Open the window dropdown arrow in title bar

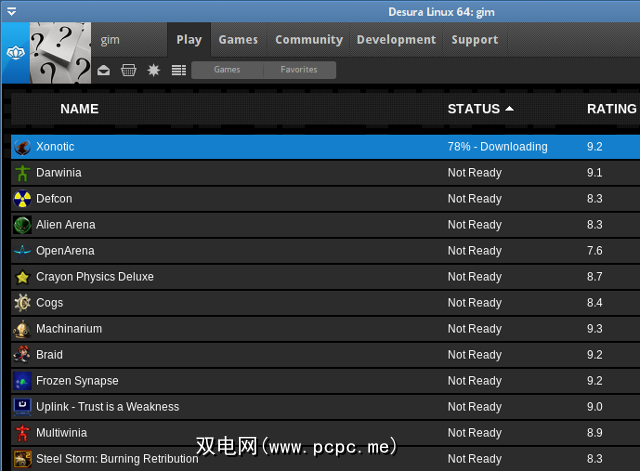coord(11,11)
